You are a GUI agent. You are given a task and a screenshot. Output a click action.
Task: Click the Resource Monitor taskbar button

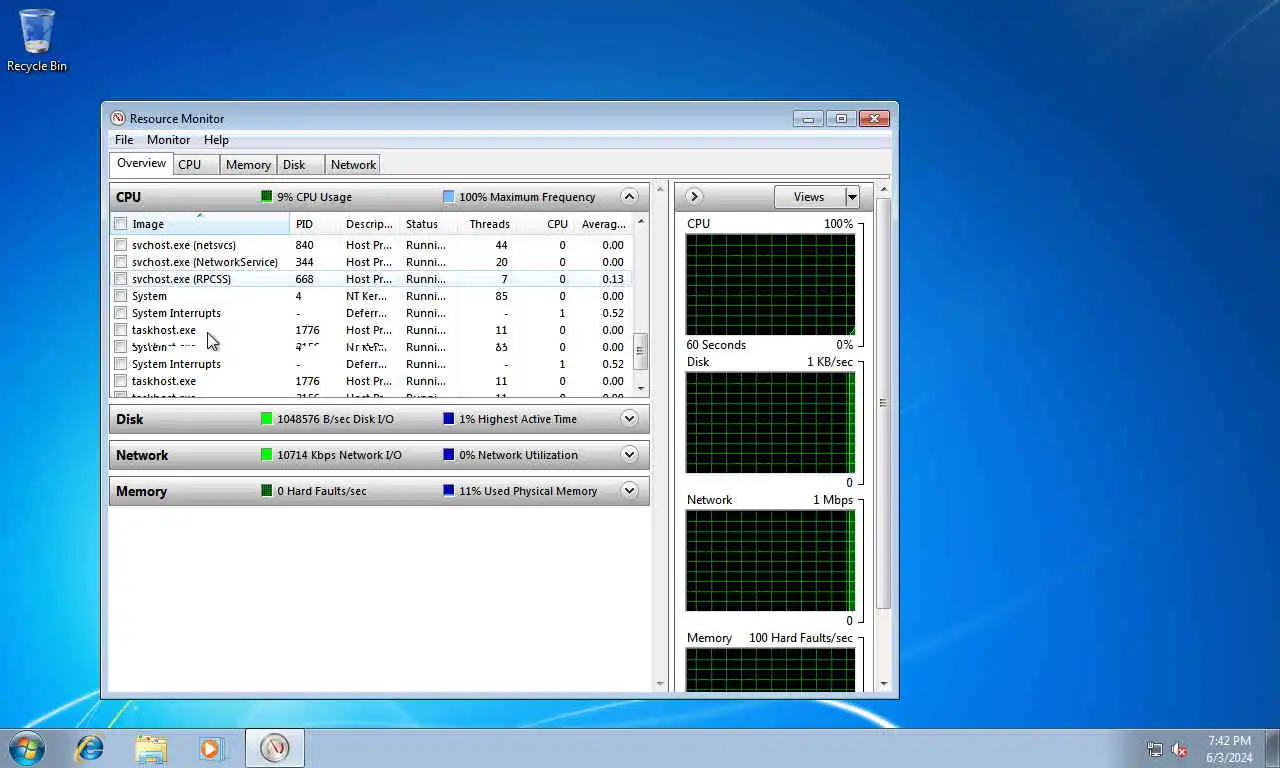(x=275, y=748)
